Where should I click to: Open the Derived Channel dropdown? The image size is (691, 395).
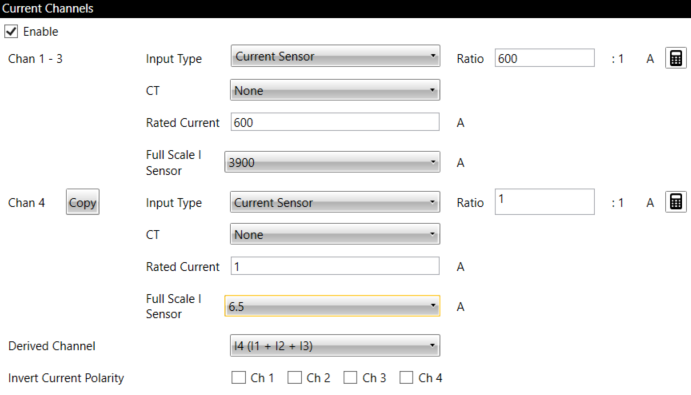pyautogui.click(x=335, y=346)
